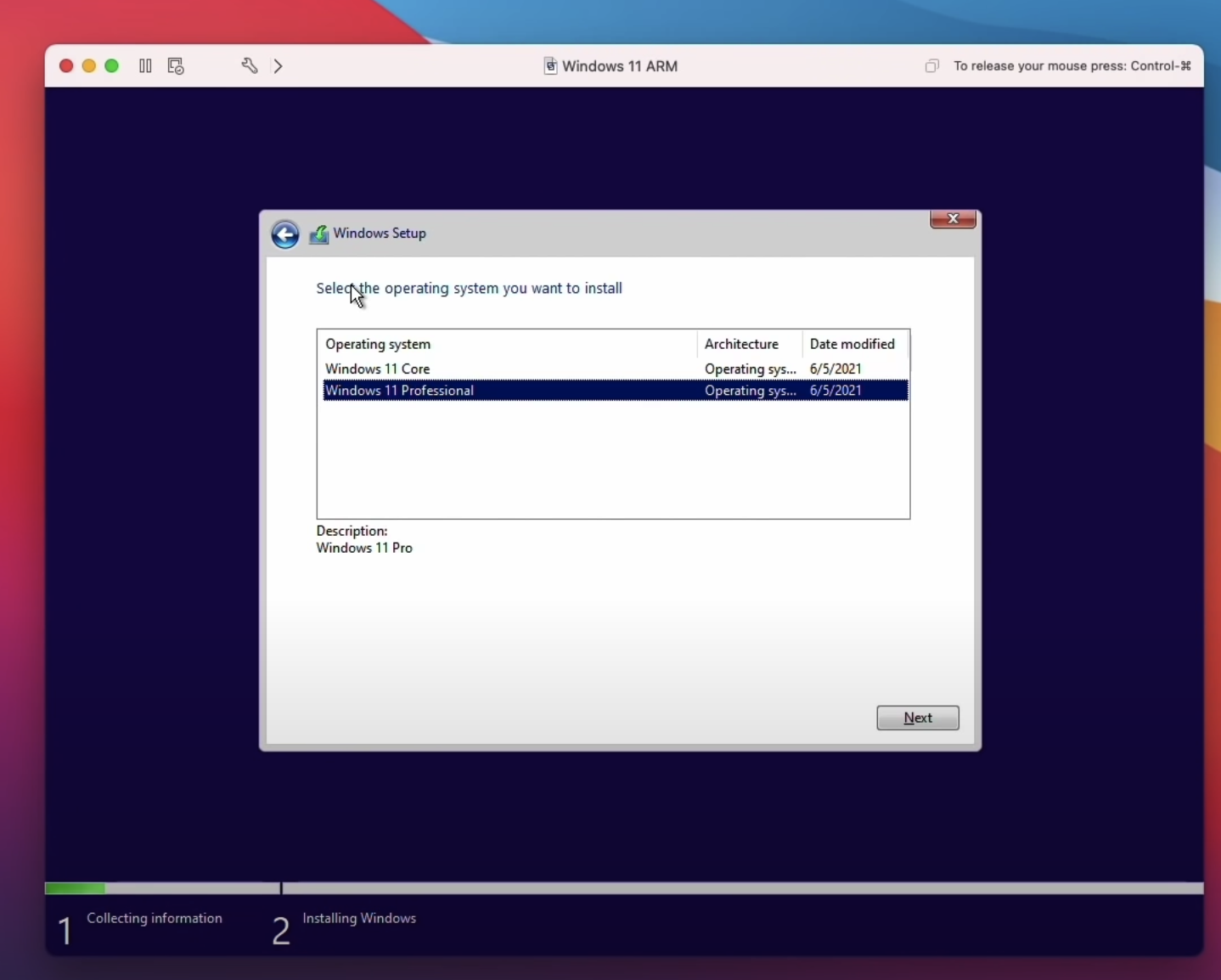1221x980 pixels.
Task: Click the 'To release your mouse' hint text
Action: pos(1072,65)
